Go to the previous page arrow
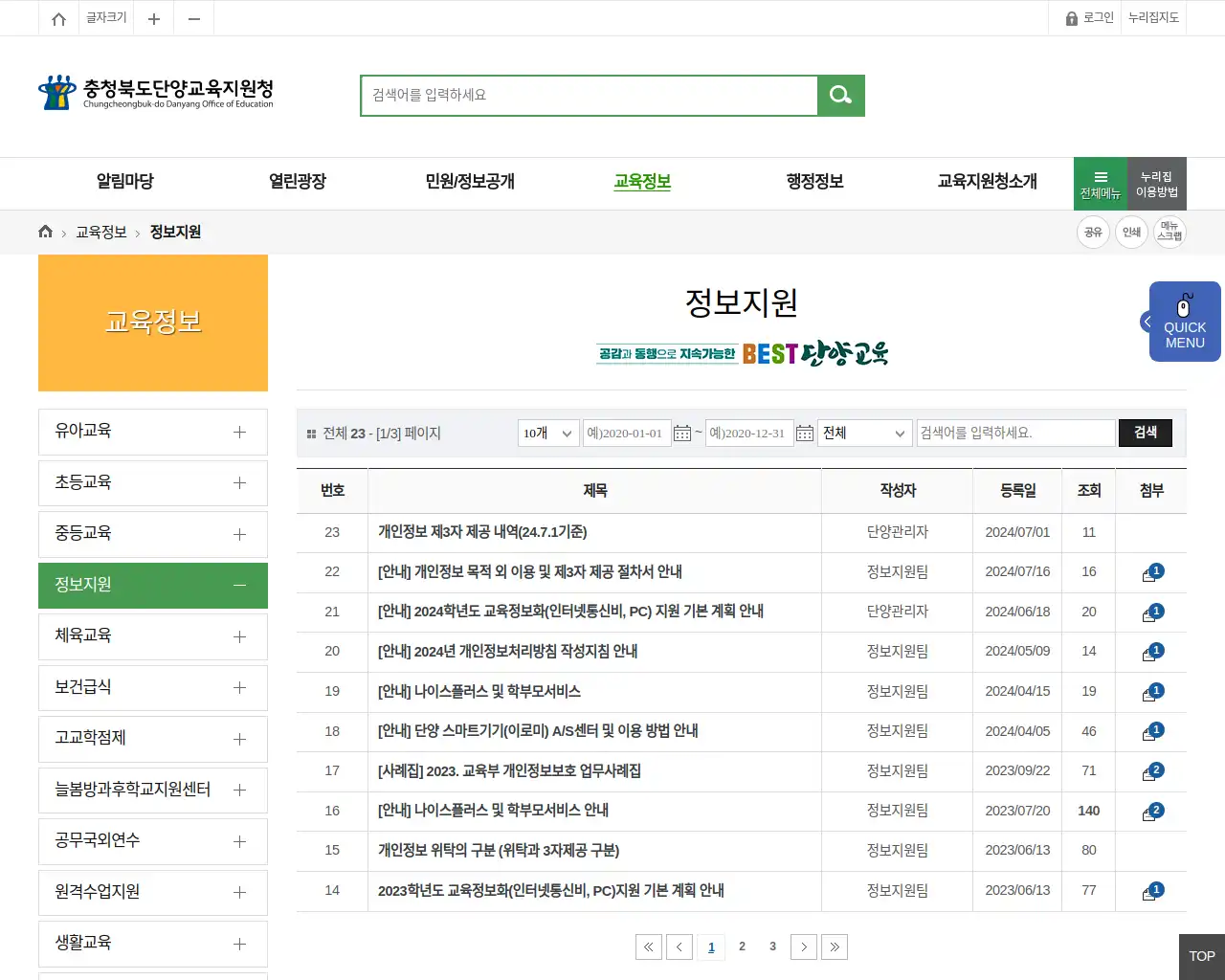The image size is (1225, 980). pos(679,947)
